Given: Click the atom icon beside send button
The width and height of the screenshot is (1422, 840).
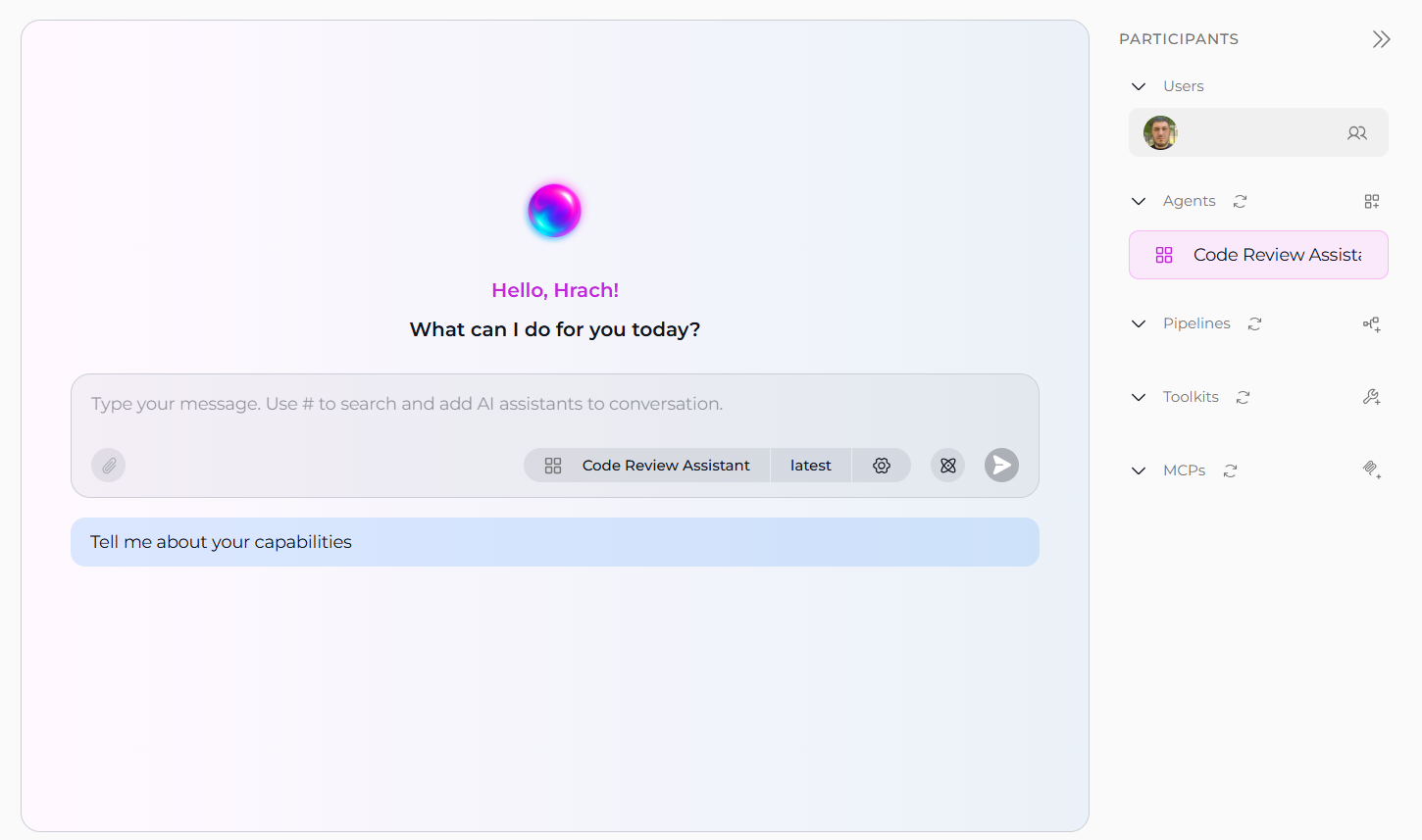Looking at the screenshot, I should pyautogui.click(x=947, y=466).
